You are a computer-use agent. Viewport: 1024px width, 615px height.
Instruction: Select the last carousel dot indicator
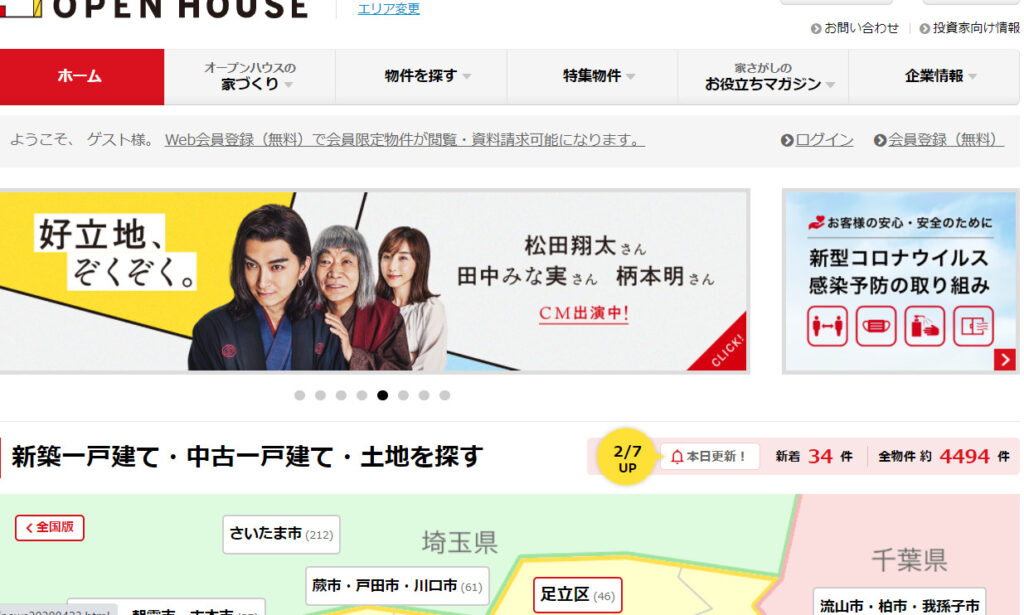click(x=445, y=395)
